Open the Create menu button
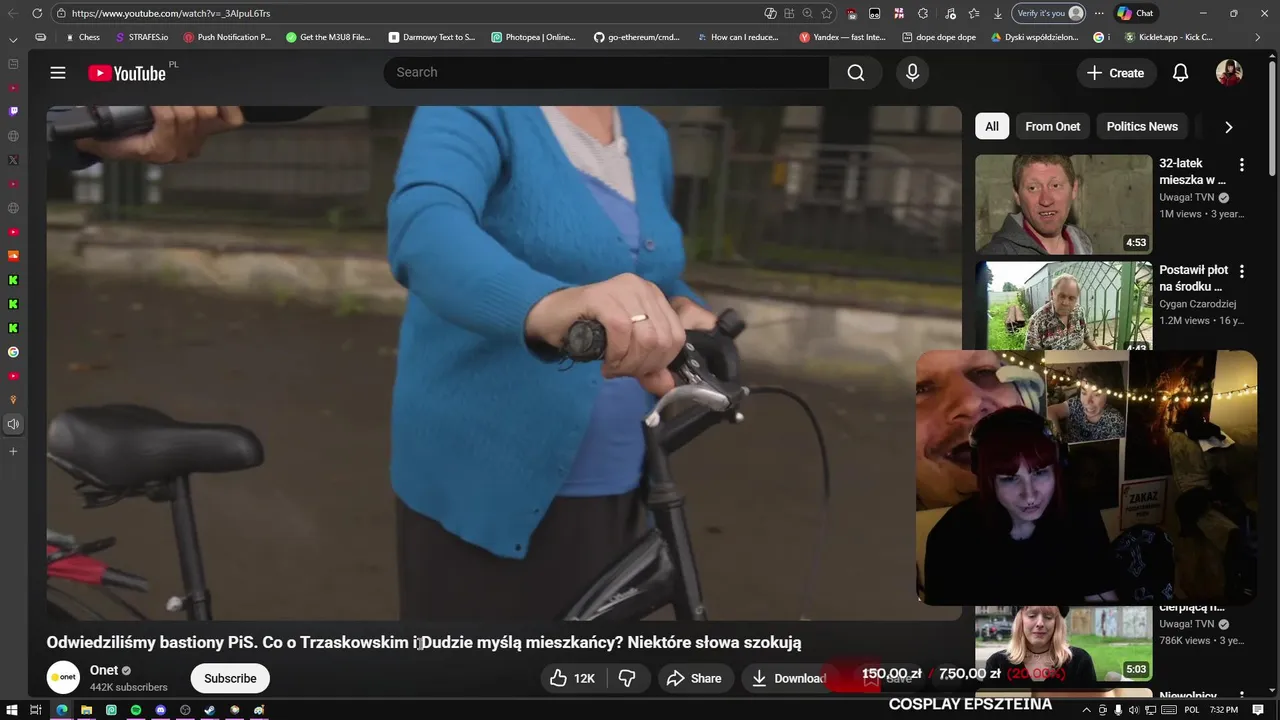This screenshot has height=720, width=1280. pos(1116,73)
